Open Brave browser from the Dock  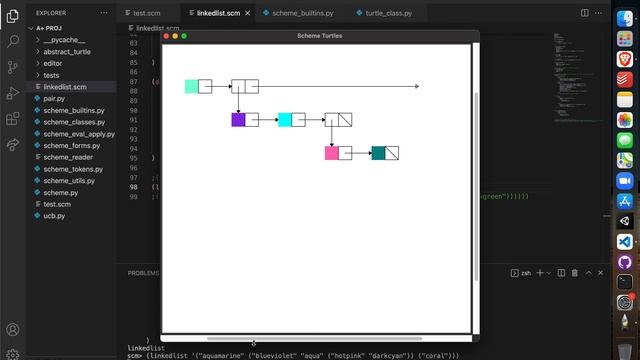tap(624, 60)
